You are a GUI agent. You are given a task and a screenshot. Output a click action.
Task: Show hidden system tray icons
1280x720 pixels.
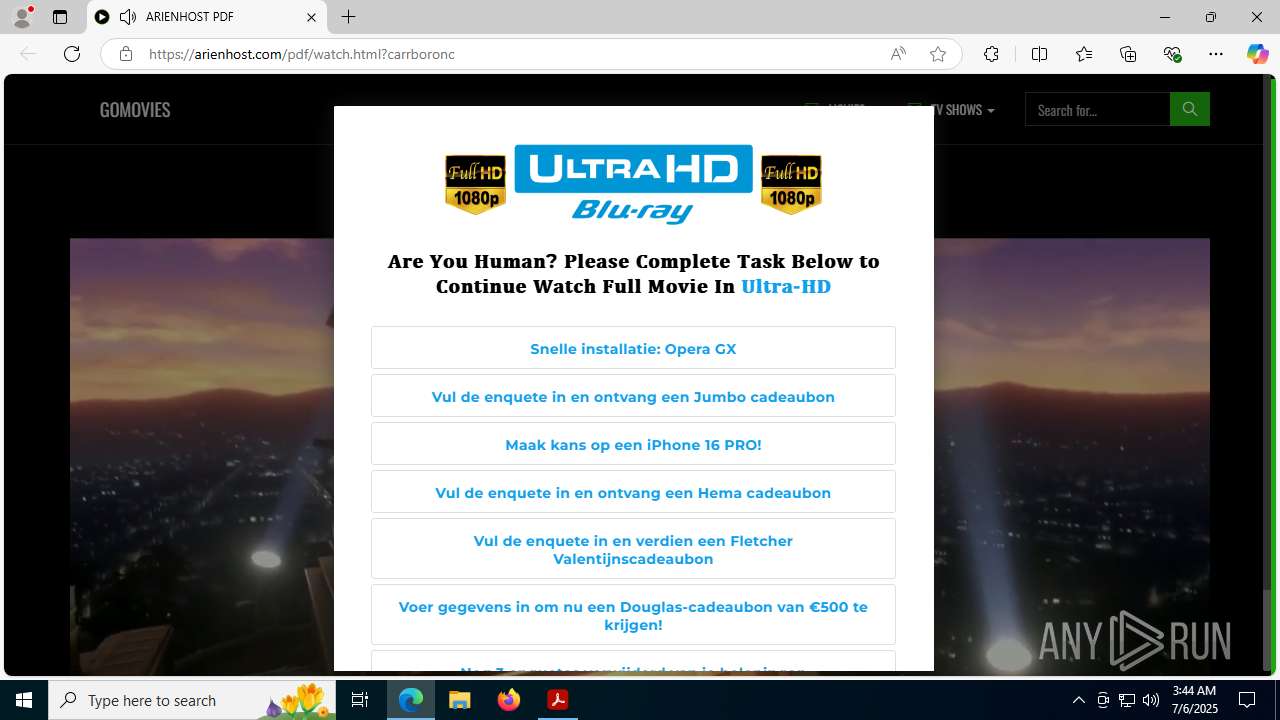[1078, 700]
